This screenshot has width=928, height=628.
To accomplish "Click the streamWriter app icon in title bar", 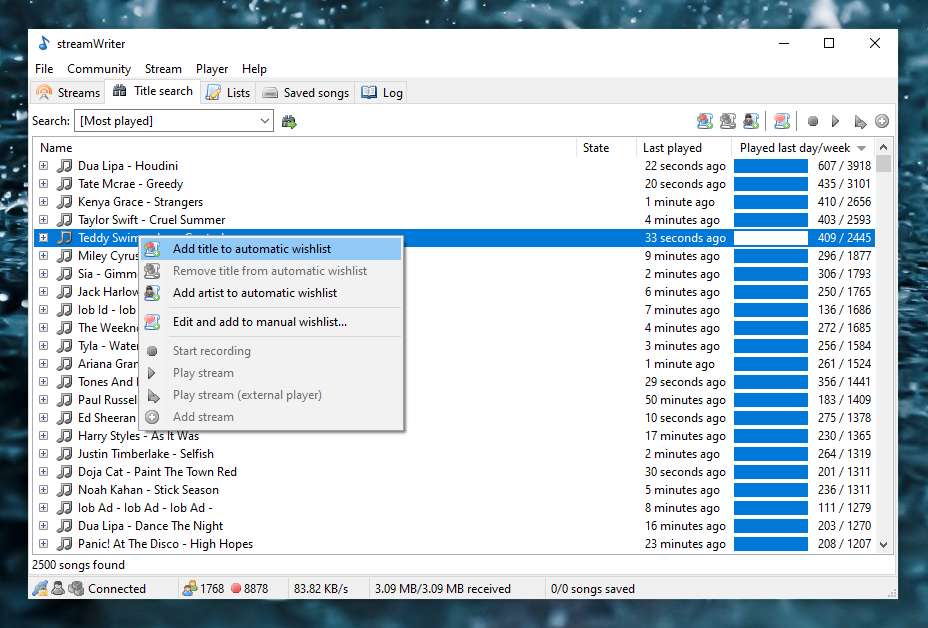I will (x=44, y=43).
